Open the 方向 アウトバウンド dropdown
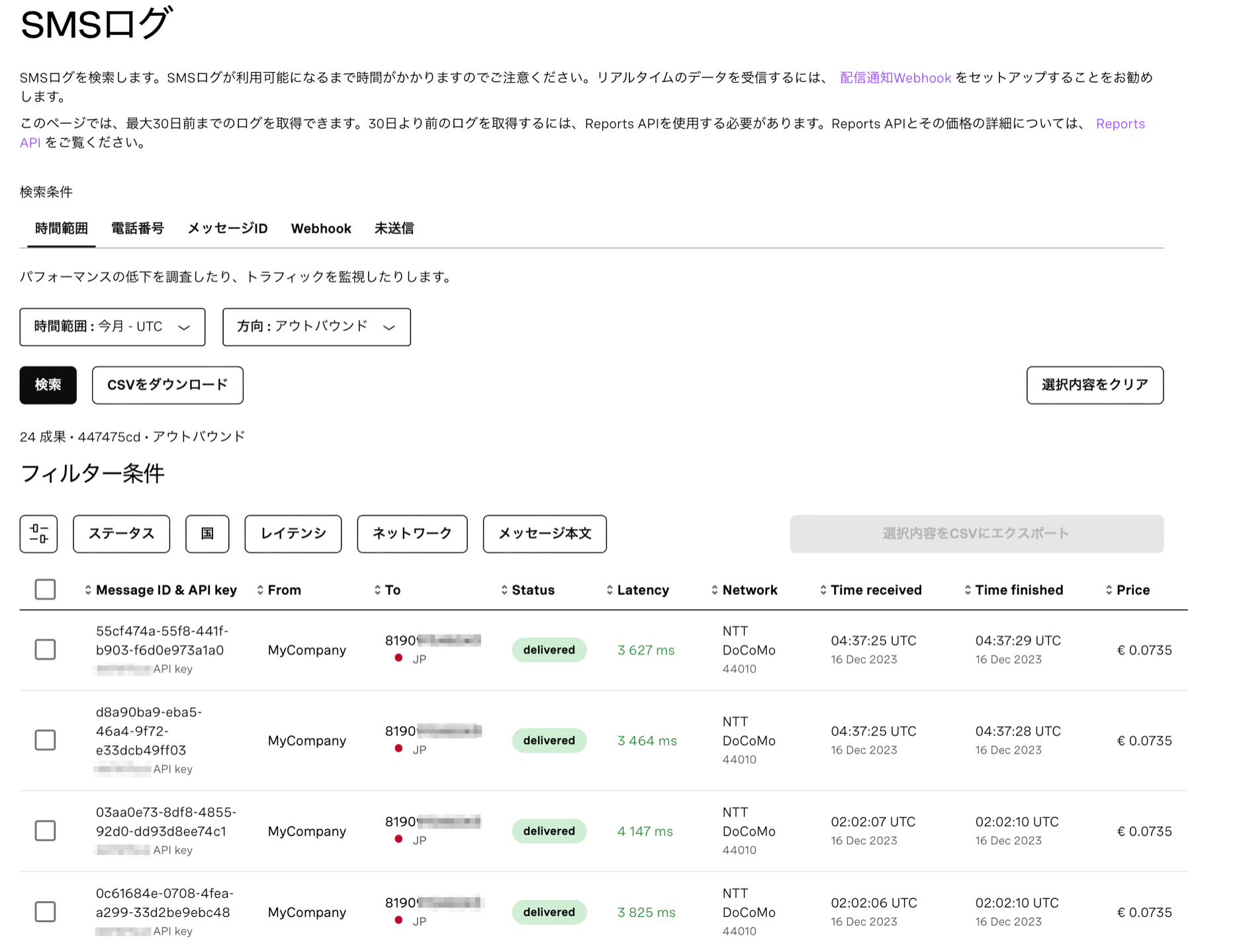 (x=316, y=327)
